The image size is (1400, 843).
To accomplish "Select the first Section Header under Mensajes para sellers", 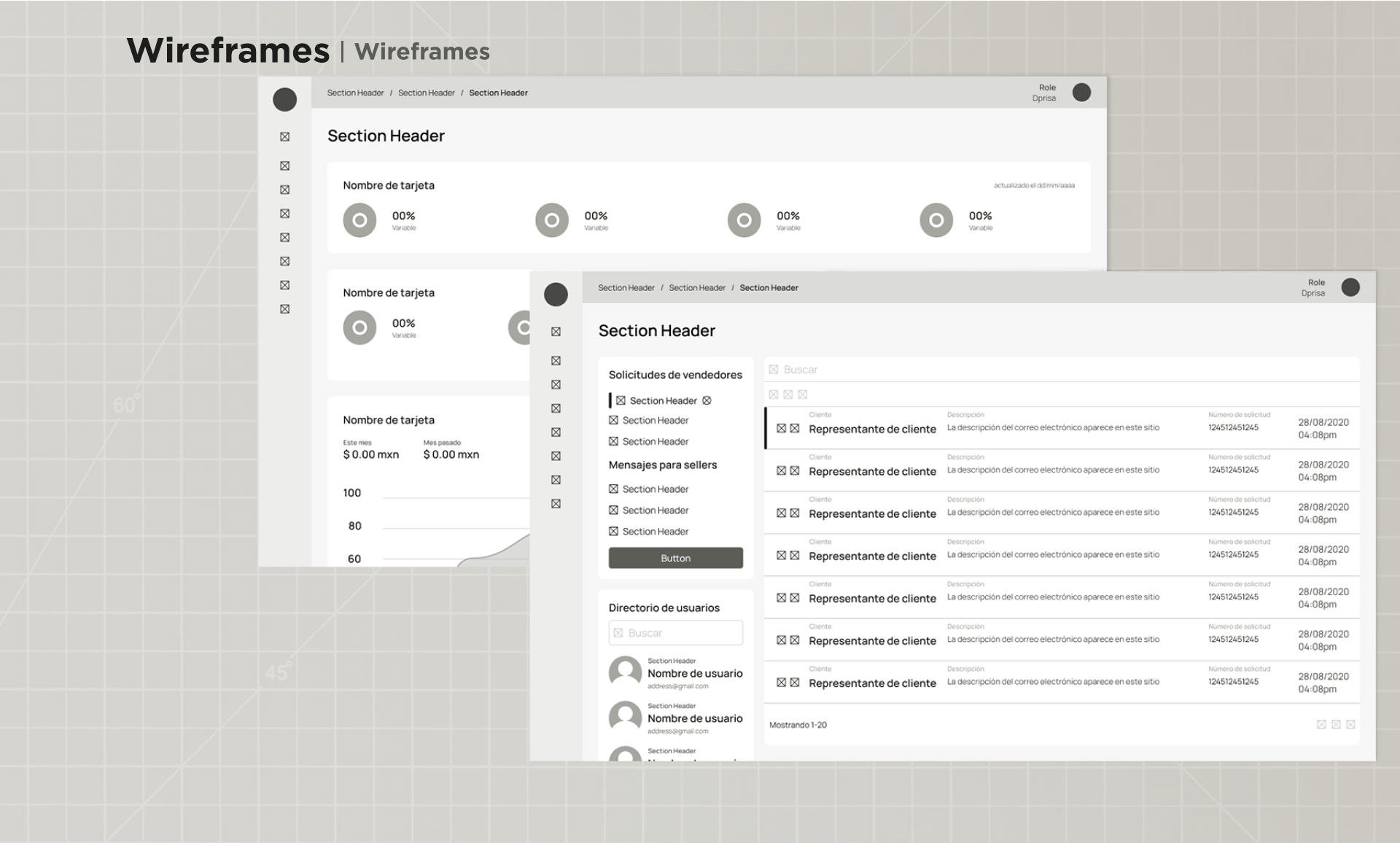I will click(655, 489).
